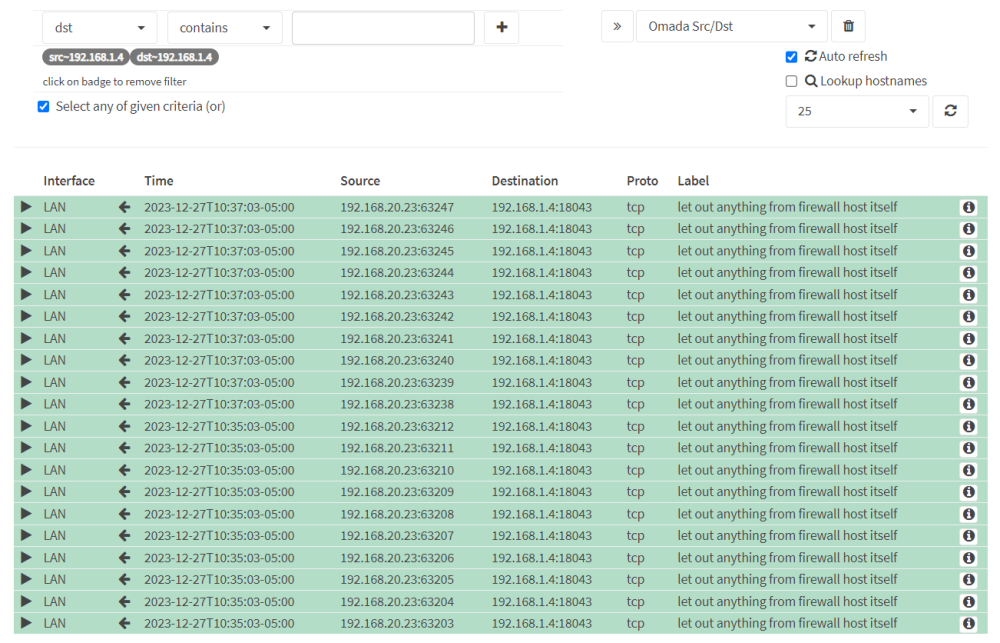Open the dst field dropdown
This screenshot has width=1000, height=643.
99,27
